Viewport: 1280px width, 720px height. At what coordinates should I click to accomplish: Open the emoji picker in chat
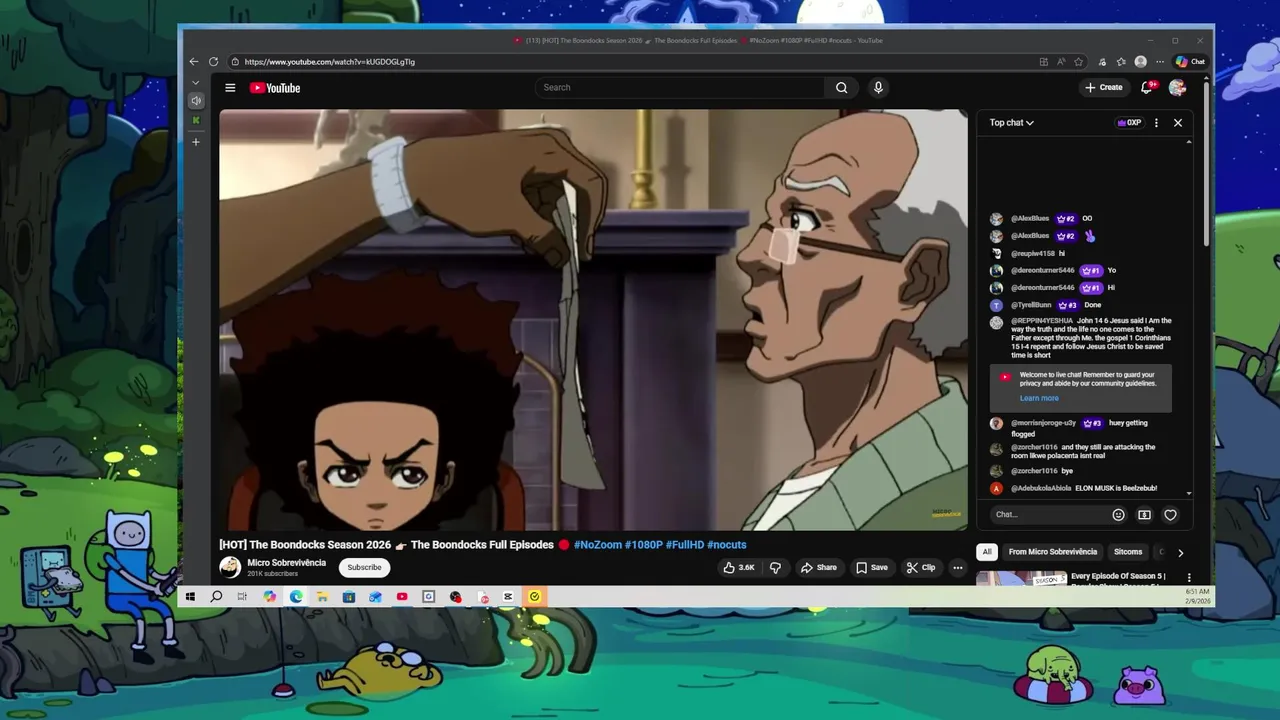pos(1118,515)
